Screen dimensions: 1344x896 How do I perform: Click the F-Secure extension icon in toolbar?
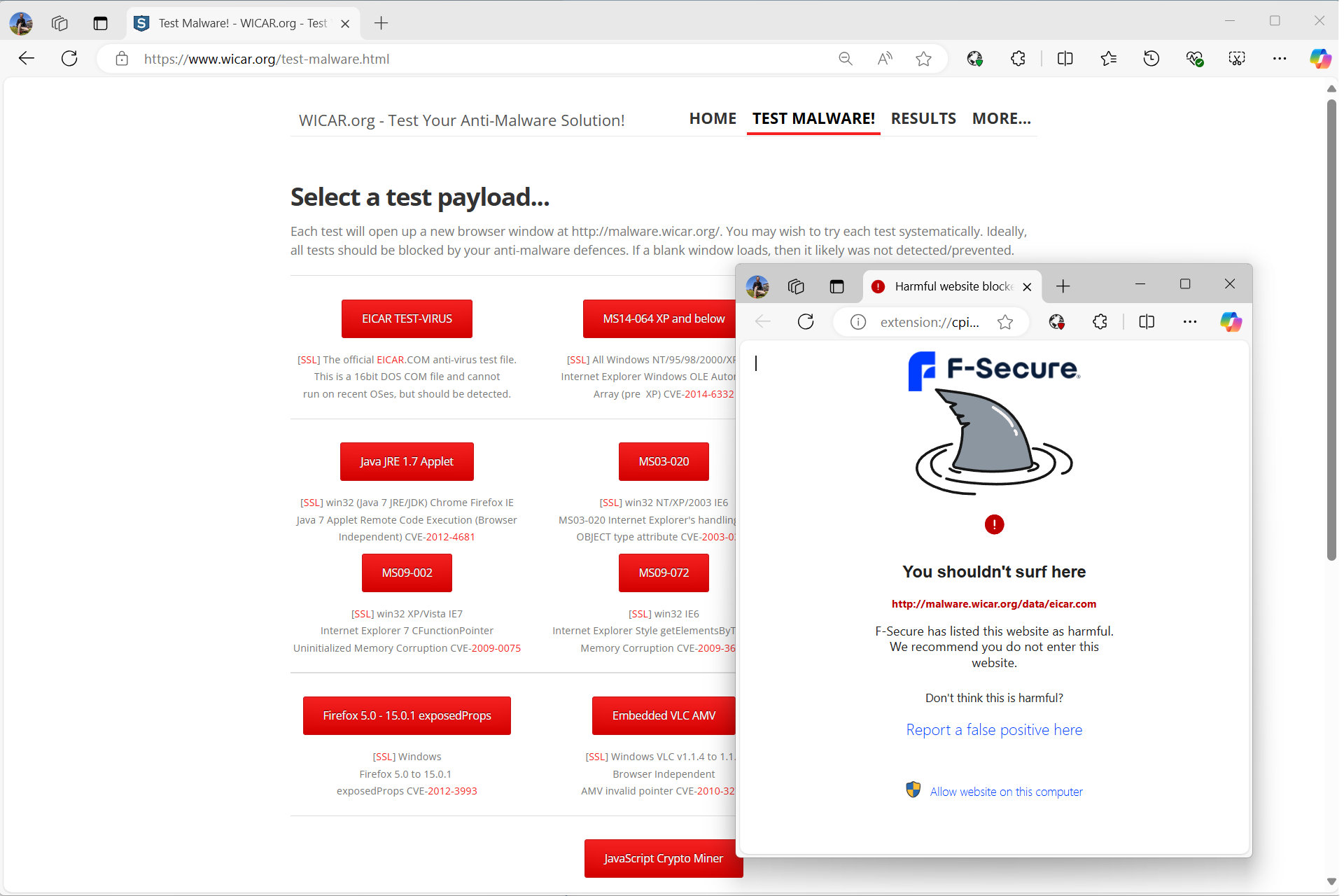(975, 59)
